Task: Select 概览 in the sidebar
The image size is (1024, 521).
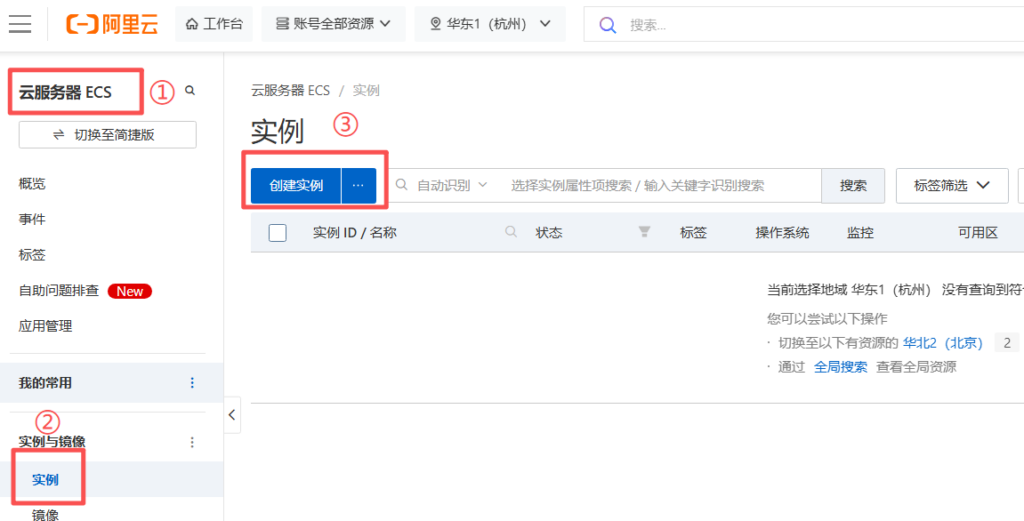Action: [x=32, y=184]
